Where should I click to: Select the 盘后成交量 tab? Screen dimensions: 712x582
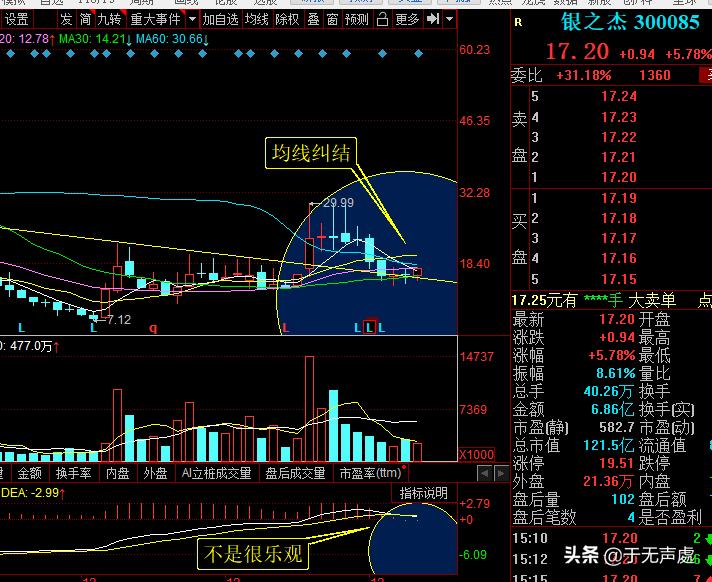tap(295, 473)
